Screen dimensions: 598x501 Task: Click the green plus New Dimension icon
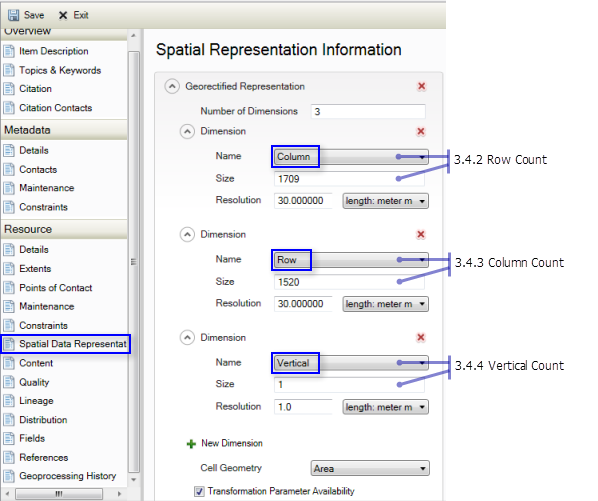click(191, 444)
